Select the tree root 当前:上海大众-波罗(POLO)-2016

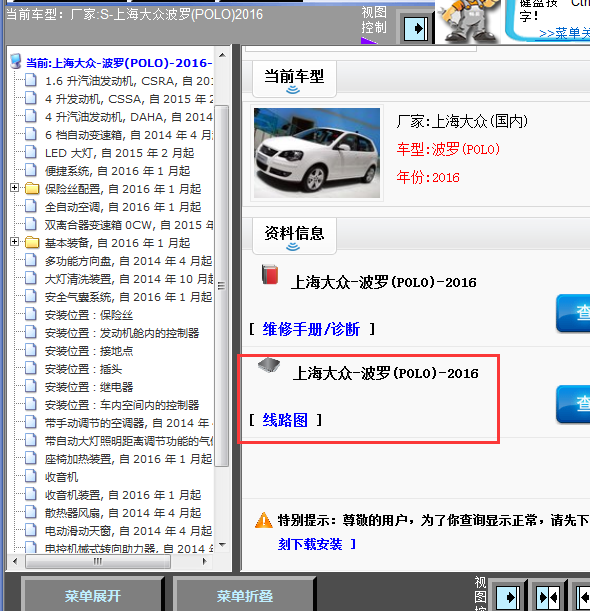(119, 63)
